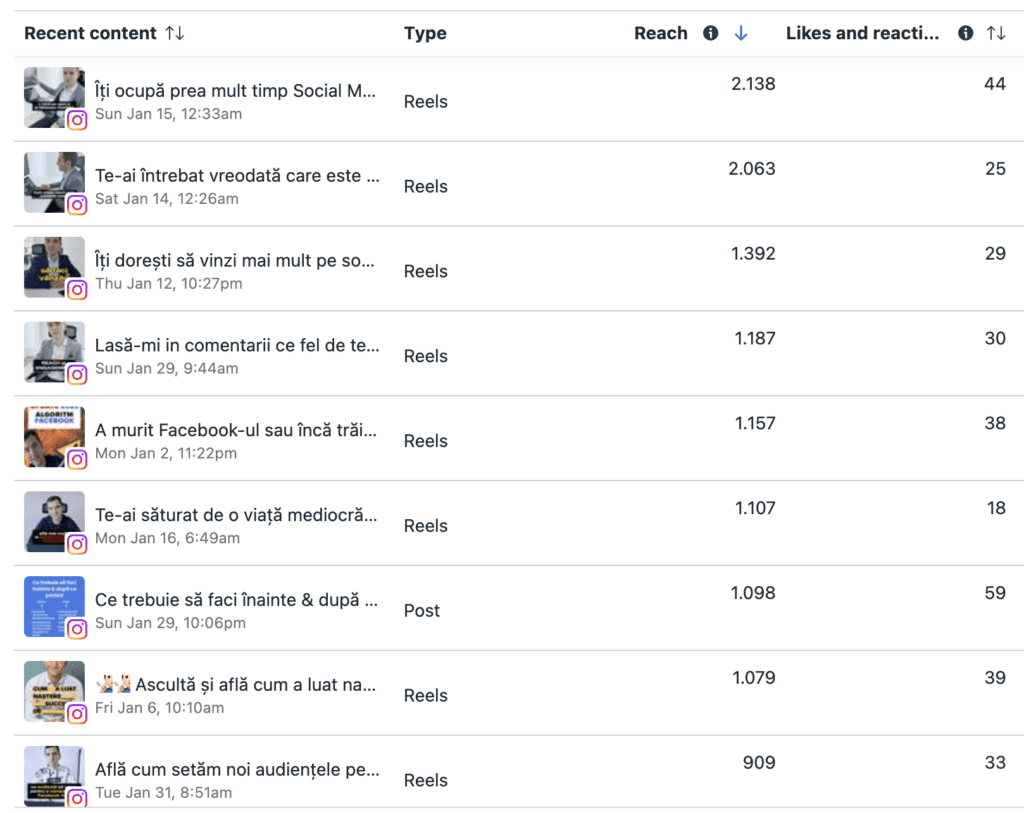This screenshot has width=1024, height=813.
Task: Click the Reach info icon
Action: click(x=711, y=33)
